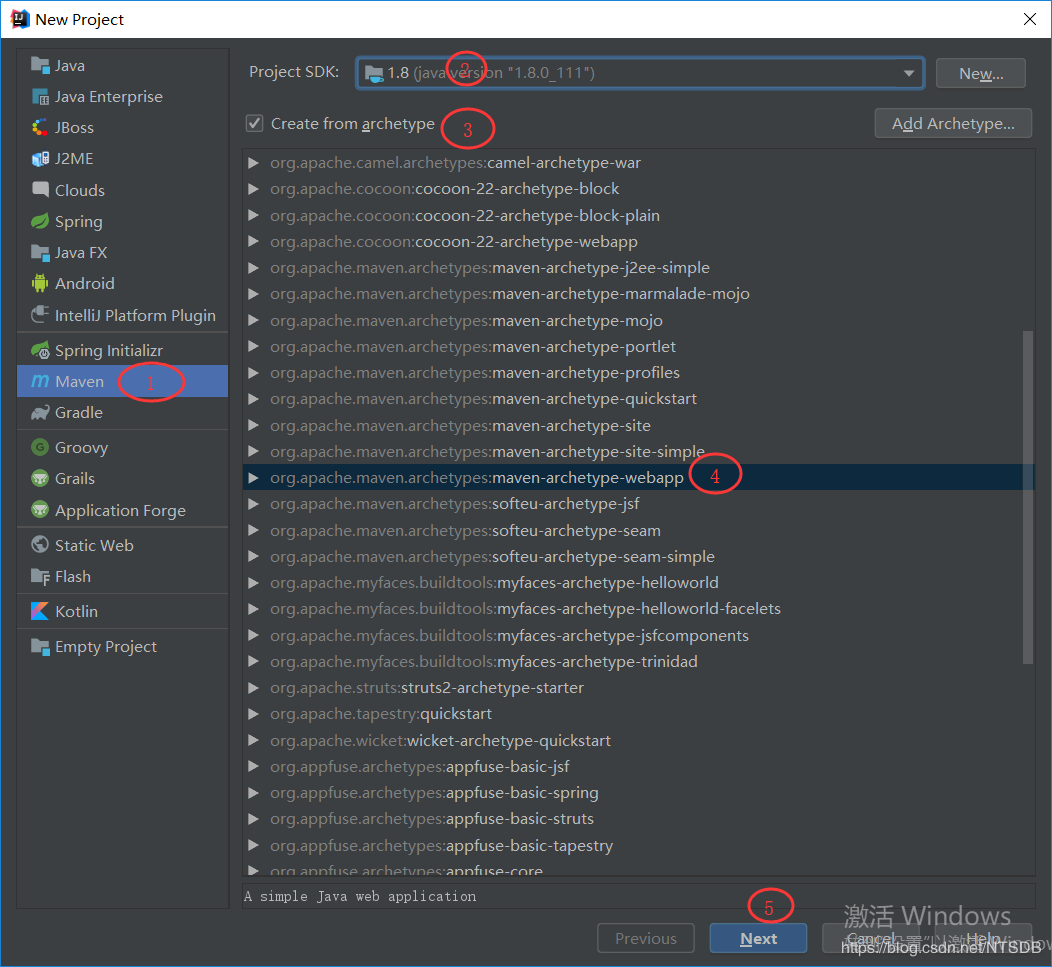Click the Cancel button
Viewport: 1052px width, 967px height.
[x=871, y=938]
